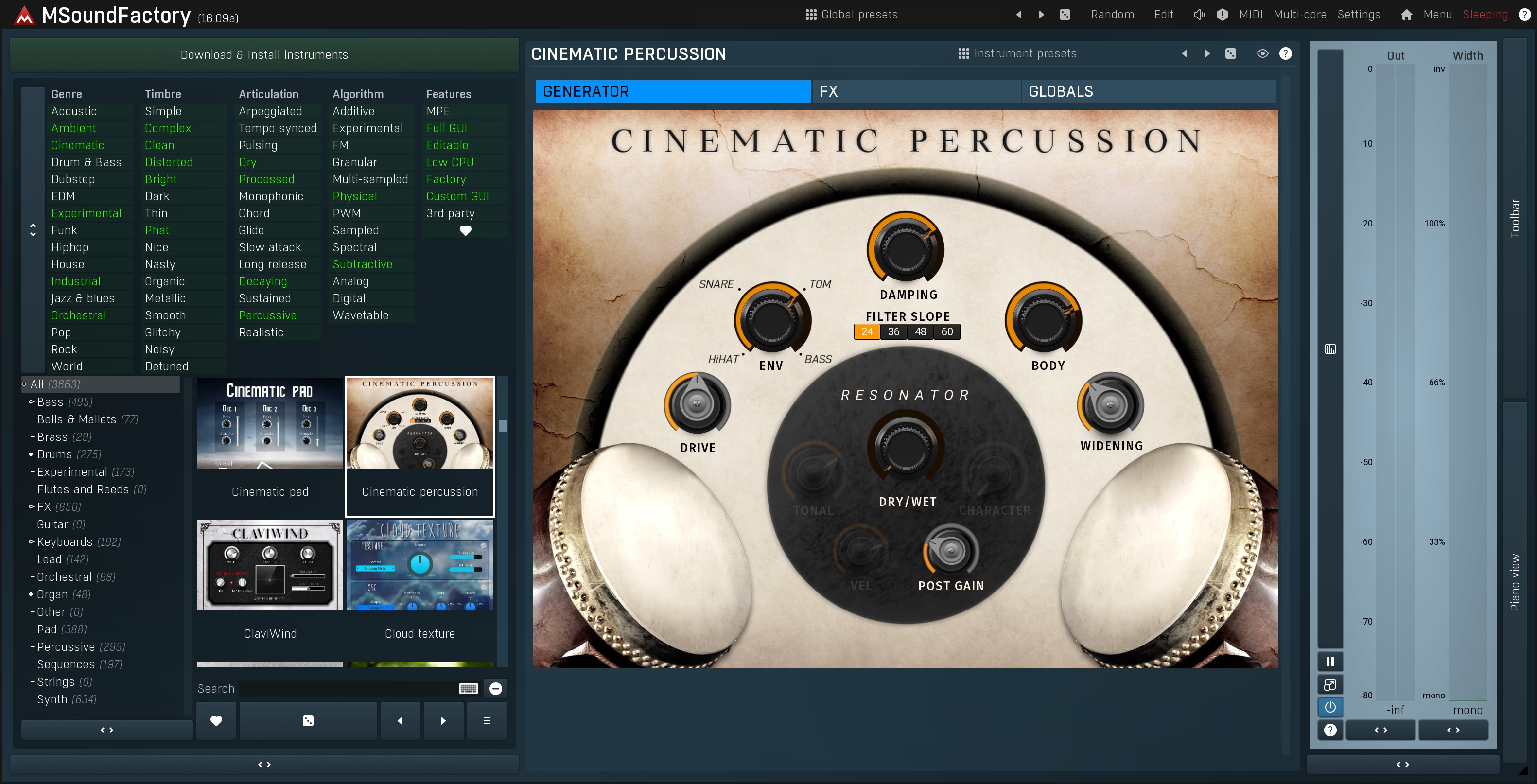Image resolution: width=1537 pixels, height=784 pixels.
Task: Click the POST GAIN knob
Action: [x=951, y=550]
